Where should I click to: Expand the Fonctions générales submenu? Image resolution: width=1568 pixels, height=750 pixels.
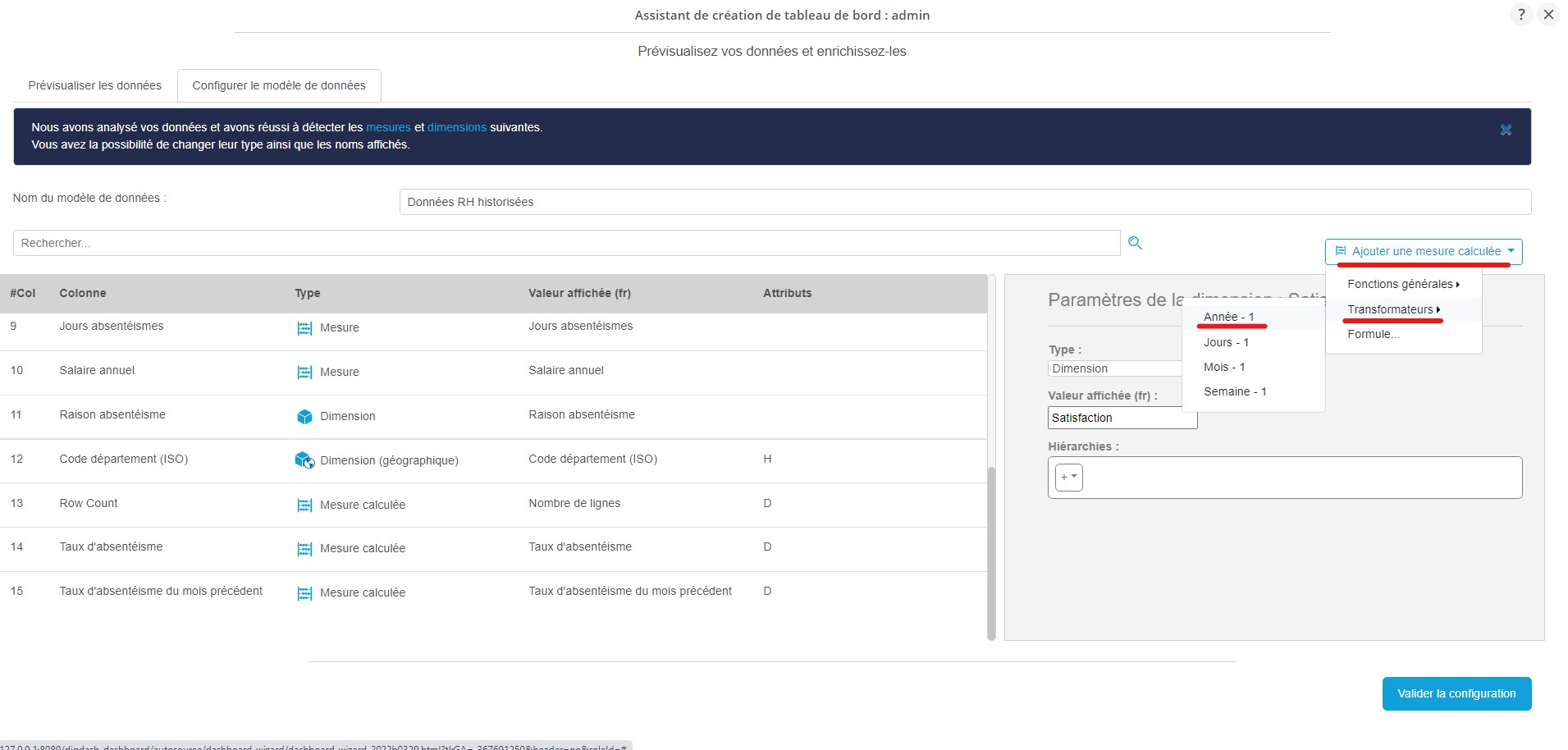[1402, 284]
